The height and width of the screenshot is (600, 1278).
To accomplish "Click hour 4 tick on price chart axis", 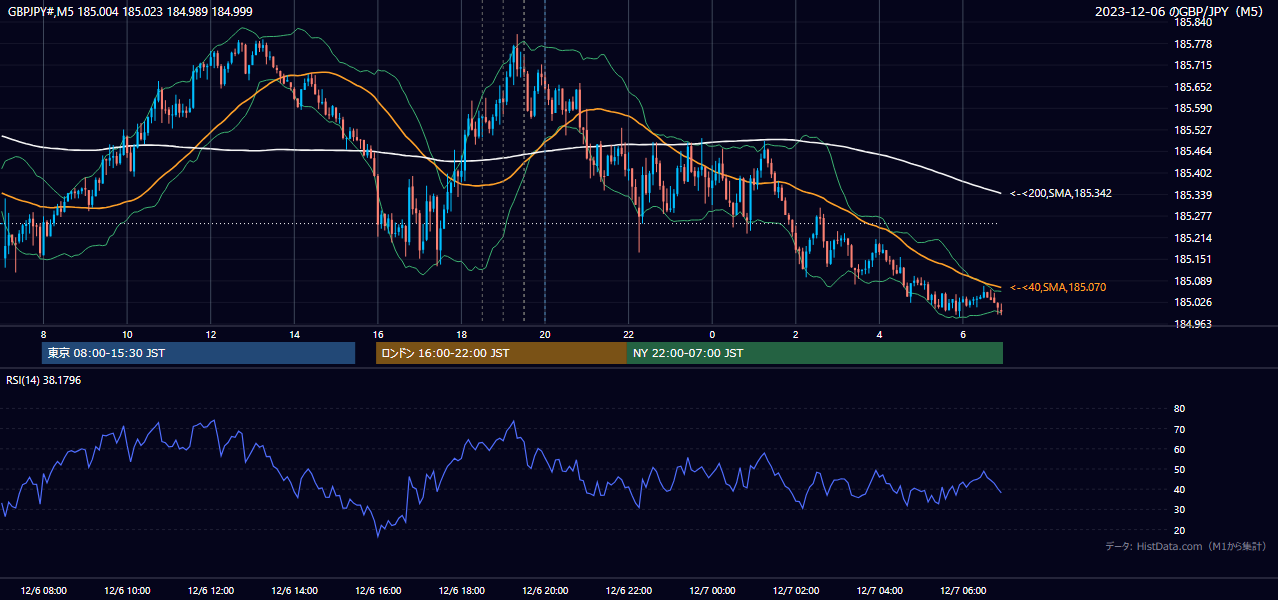I will (x=878, y=334).
